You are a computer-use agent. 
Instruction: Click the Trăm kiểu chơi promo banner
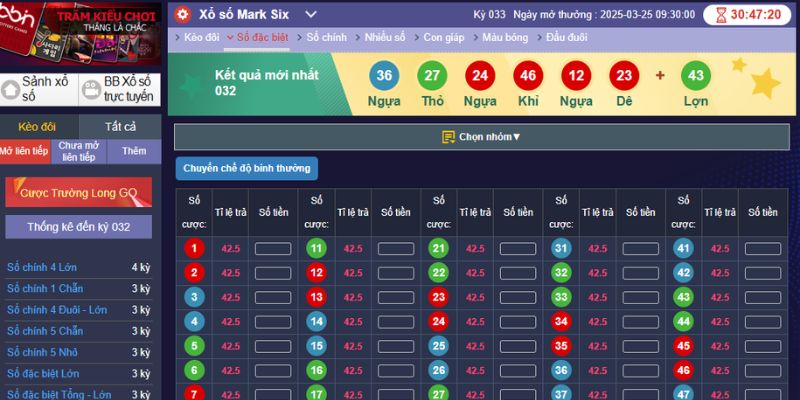pyautogui.click(x=81, y=33)
